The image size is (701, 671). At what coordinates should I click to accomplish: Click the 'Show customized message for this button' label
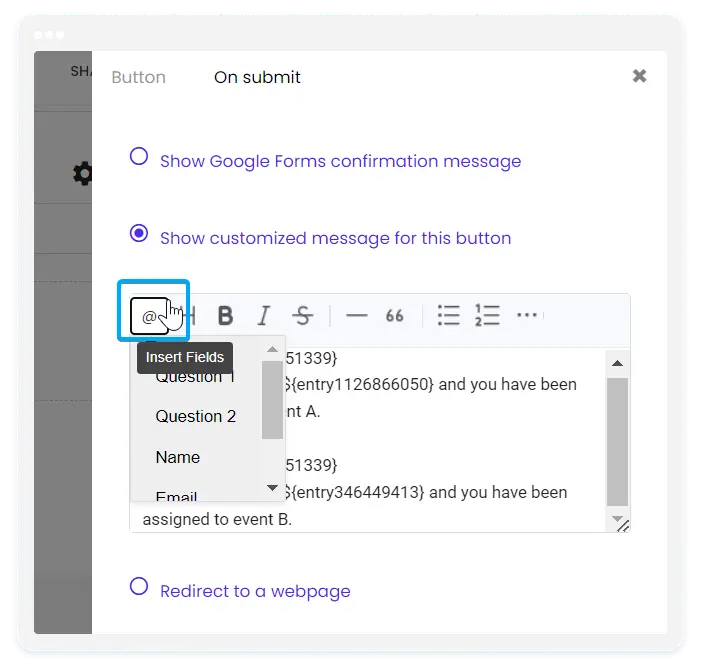point(336,238)
